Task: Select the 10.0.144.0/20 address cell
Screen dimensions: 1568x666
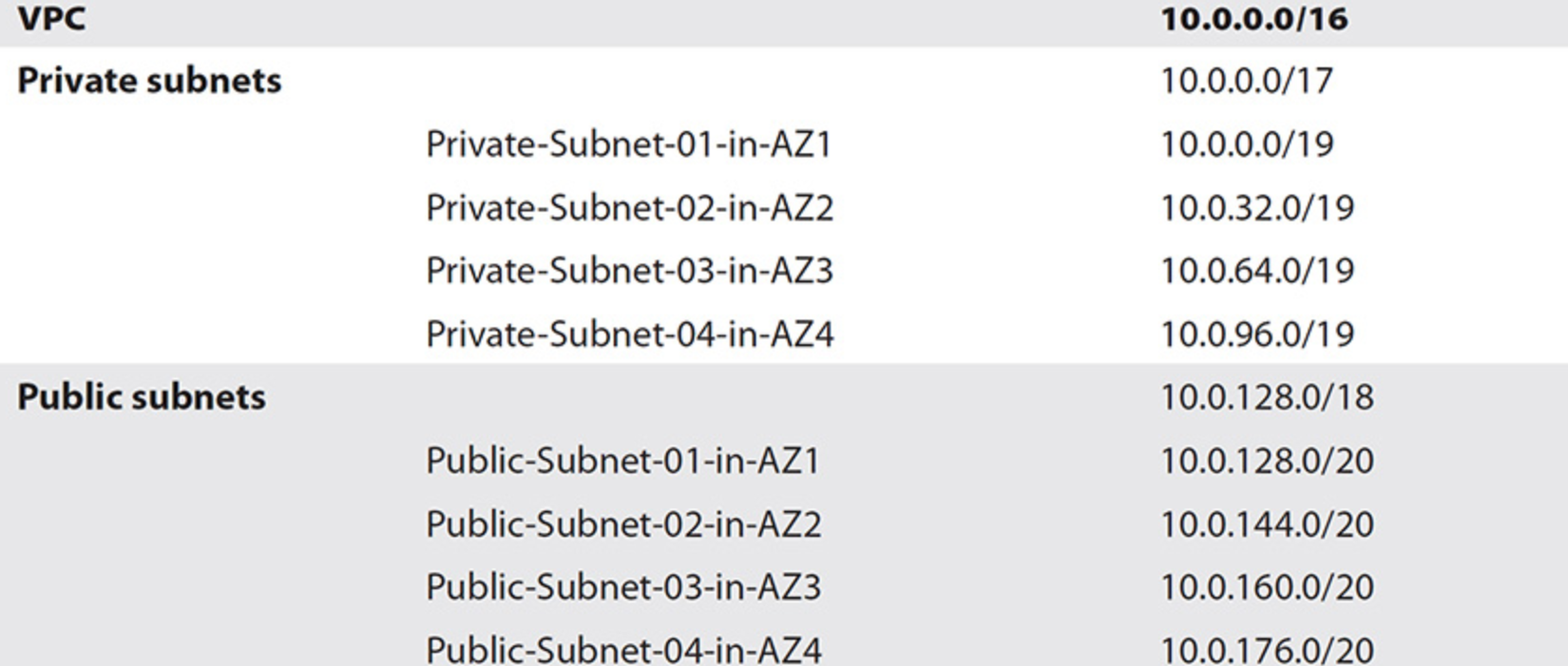Action: pos(1267,524)
